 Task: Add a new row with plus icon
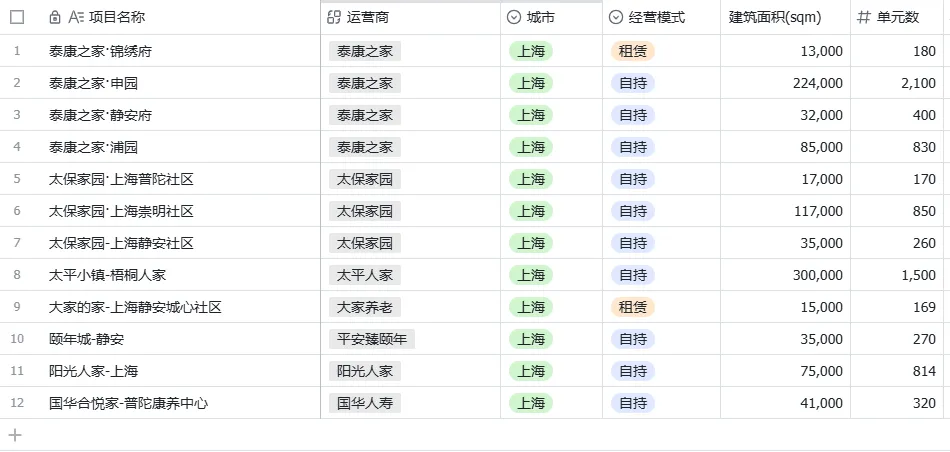15,434
